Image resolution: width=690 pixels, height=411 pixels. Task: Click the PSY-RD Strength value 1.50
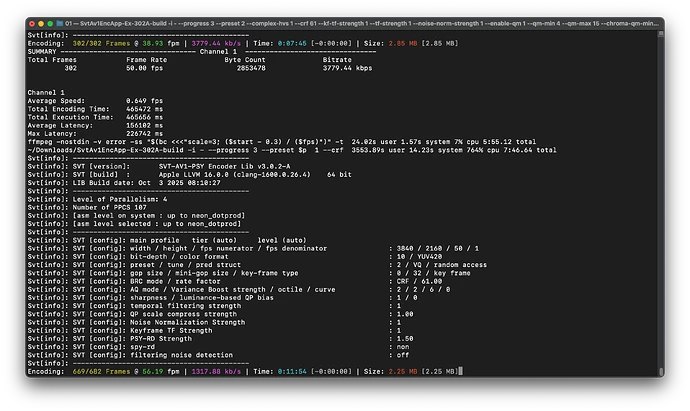405,339
